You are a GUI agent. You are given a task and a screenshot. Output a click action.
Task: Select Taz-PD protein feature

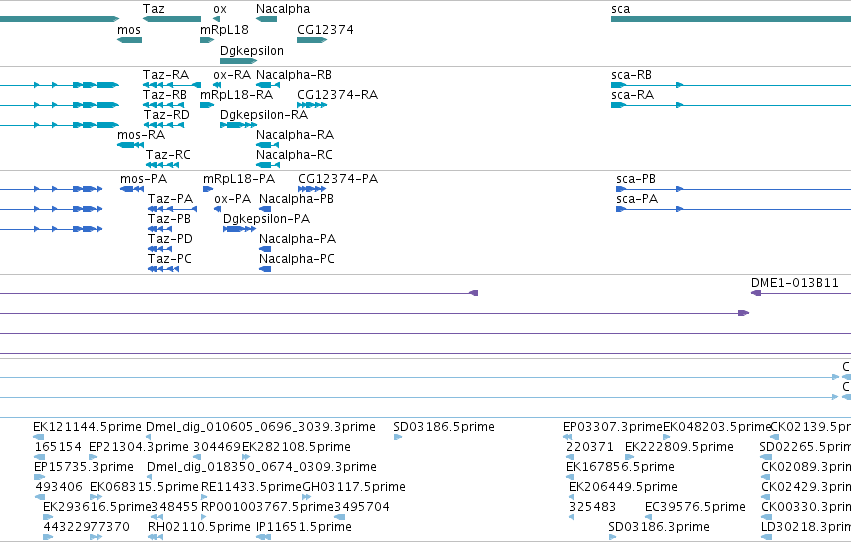[x=160, y=249]
